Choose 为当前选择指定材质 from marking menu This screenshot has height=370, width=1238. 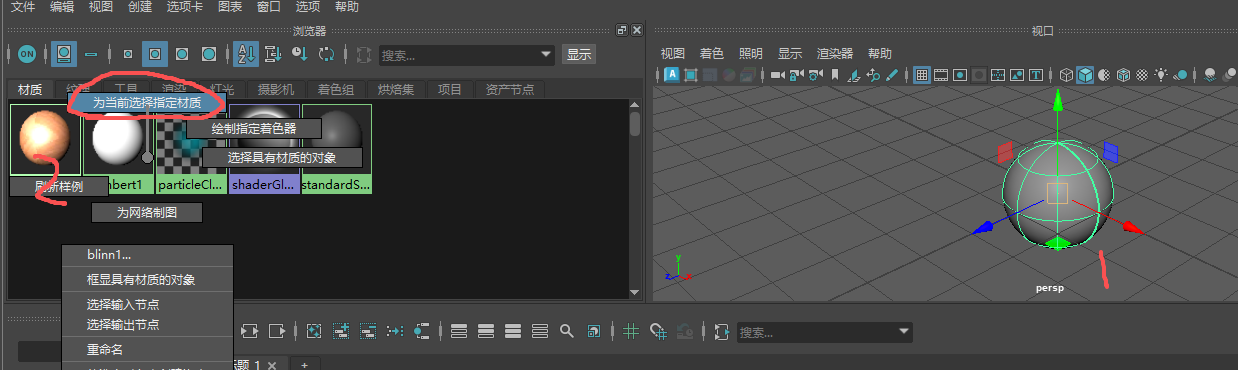(x=147, y=102)
